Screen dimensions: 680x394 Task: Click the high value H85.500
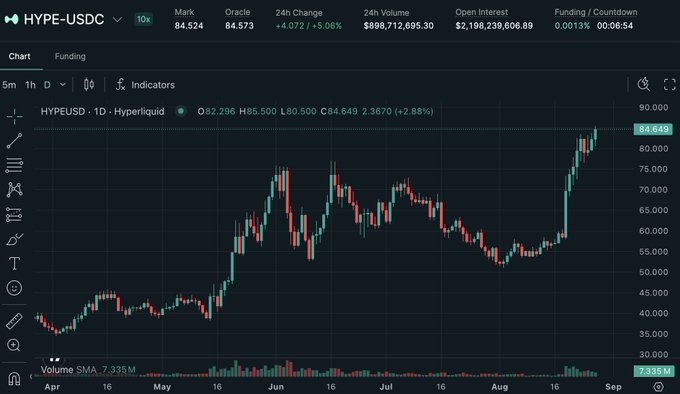[258, 111]
